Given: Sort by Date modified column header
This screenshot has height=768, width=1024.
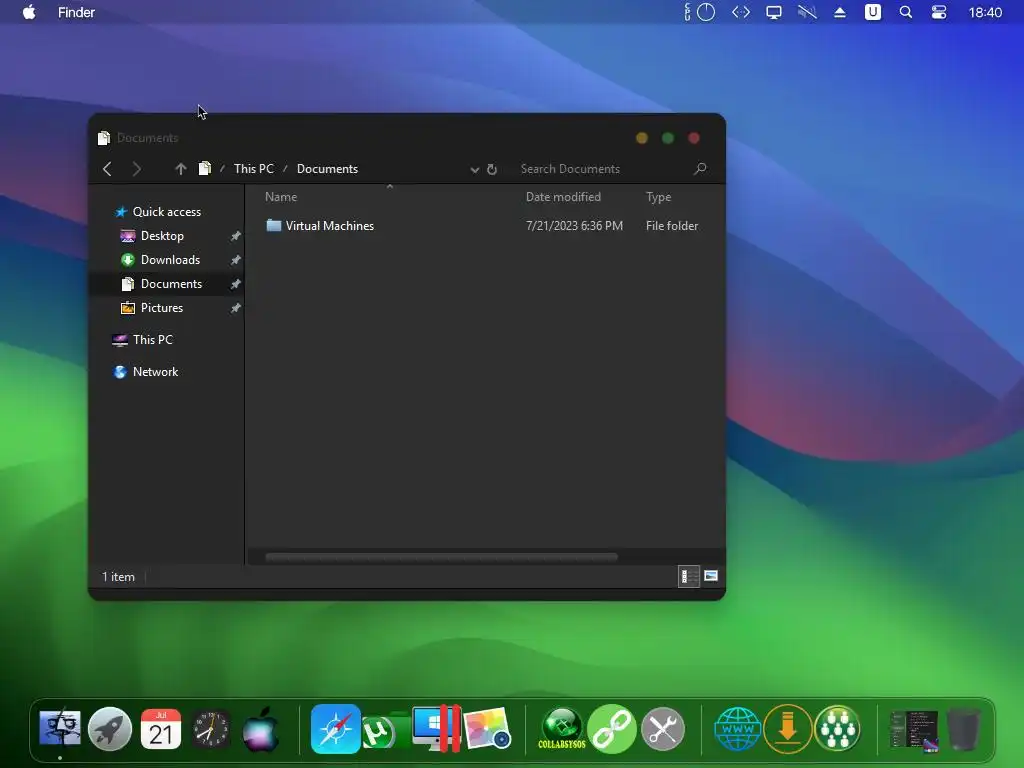Looking at the screenshot, I should pos(563,197).
